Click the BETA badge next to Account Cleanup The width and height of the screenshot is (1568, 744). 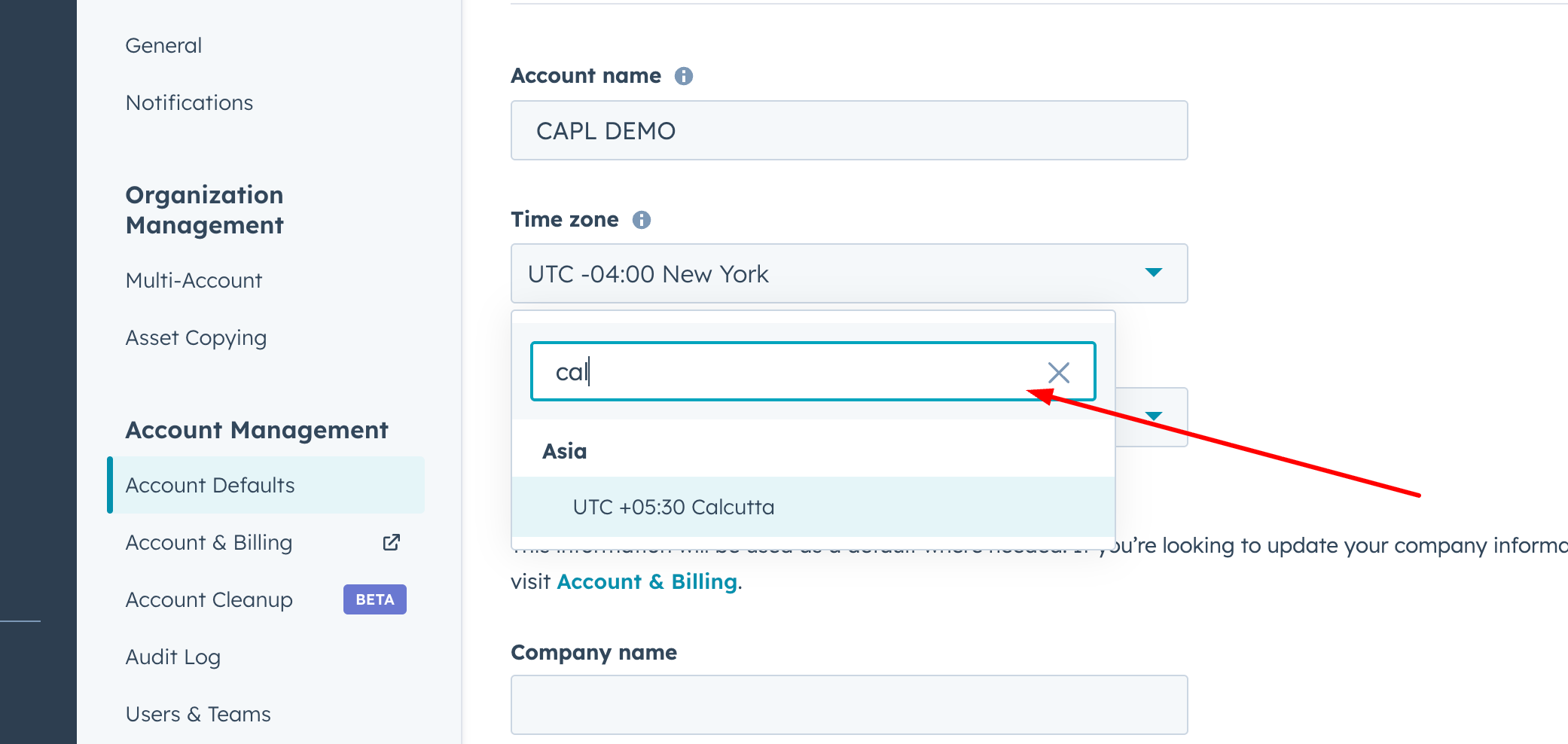[x=374, y=599]
